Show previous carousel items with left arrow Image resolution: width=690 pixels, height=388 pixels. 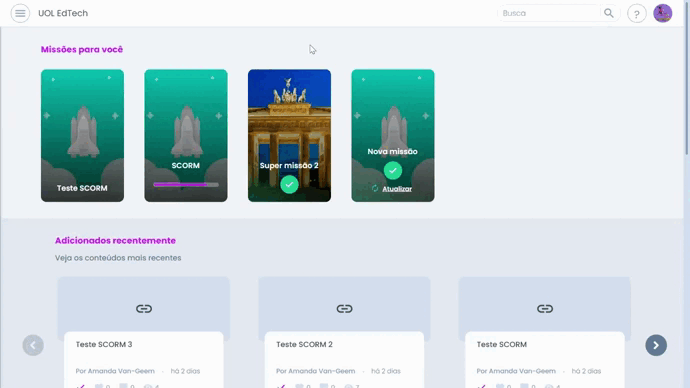point(33,345)
